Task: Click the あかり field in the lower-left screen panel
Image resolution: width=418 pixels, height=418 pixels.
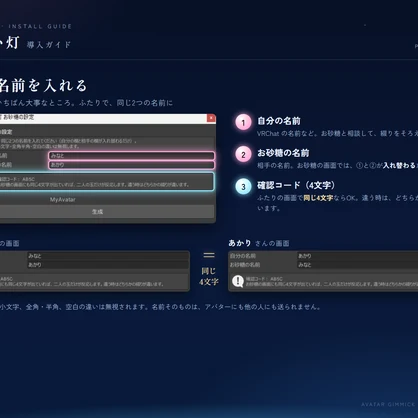Action: (x=108, y=265)
